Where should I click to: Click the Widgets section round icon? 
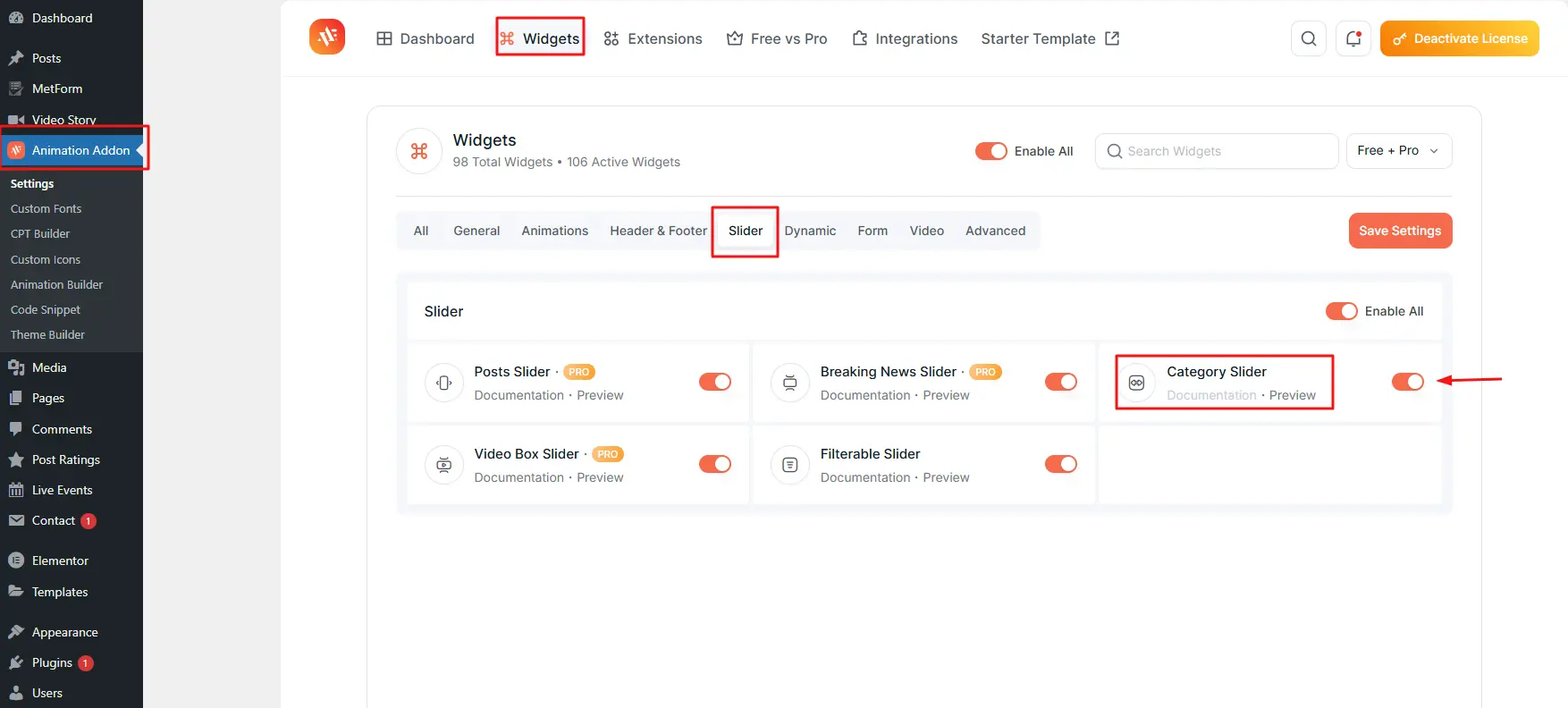tap(419, 151)
